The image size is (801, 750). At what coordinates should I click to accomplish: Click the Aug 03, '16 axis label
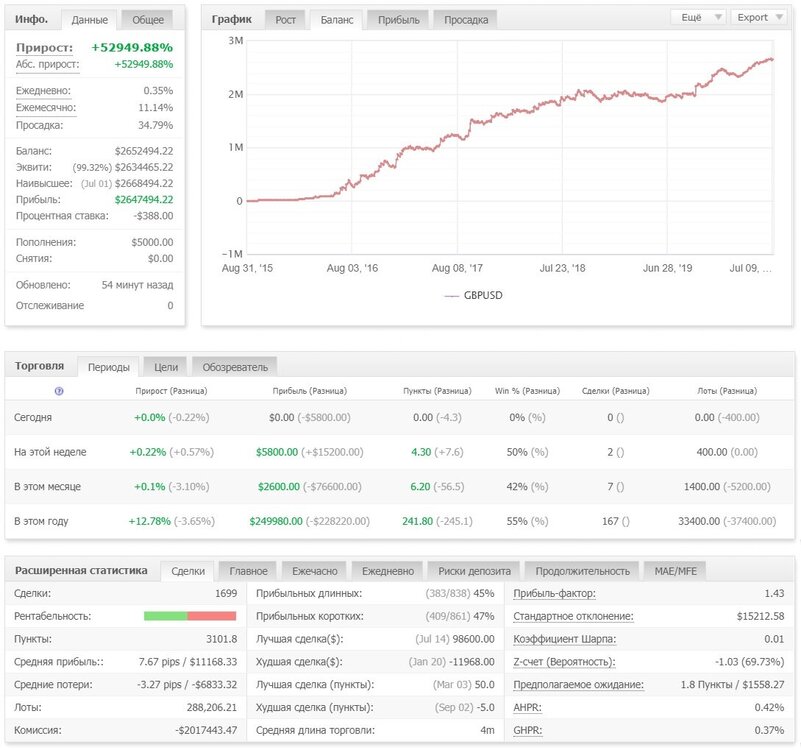pos(352,268)
